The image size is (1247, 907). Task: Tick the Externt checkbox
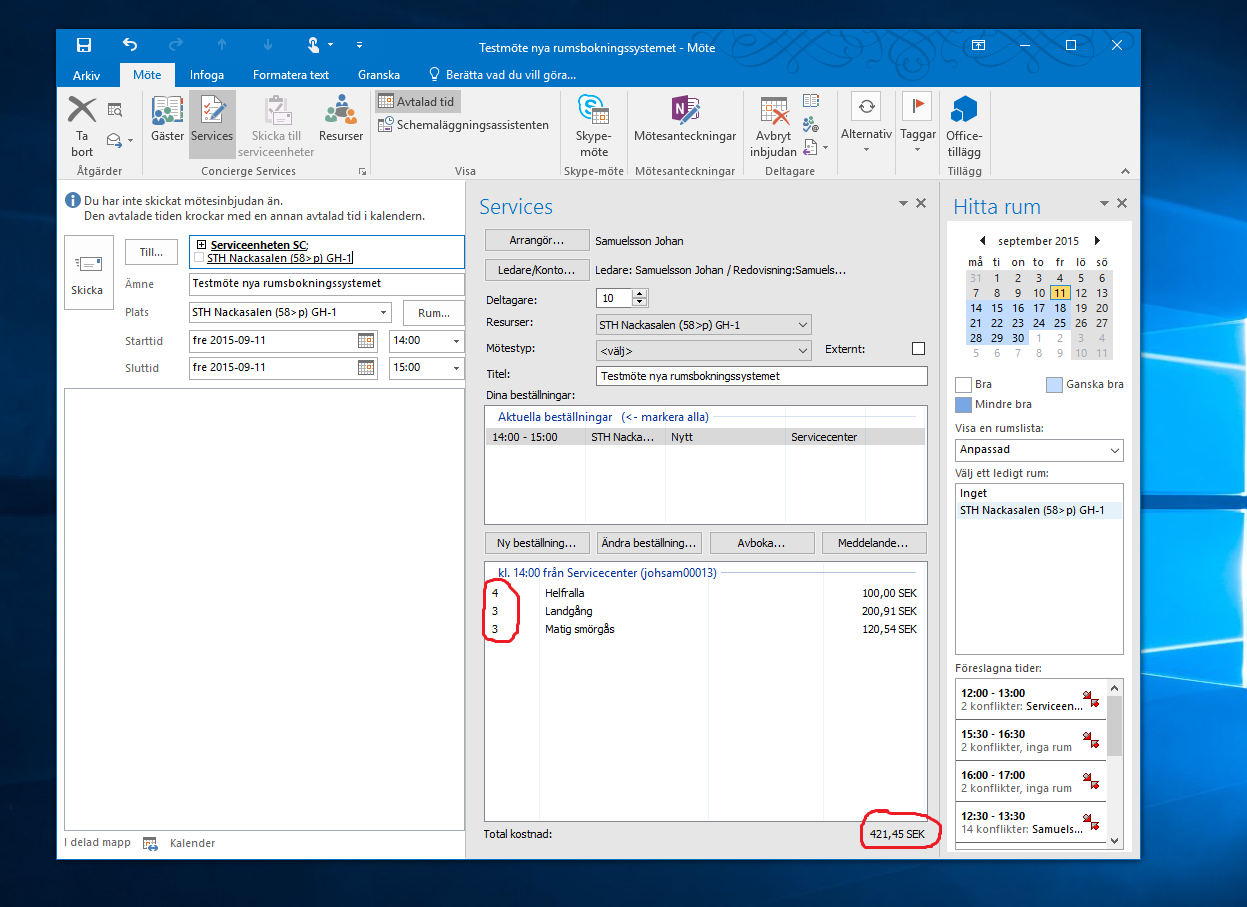pos(918,349)
